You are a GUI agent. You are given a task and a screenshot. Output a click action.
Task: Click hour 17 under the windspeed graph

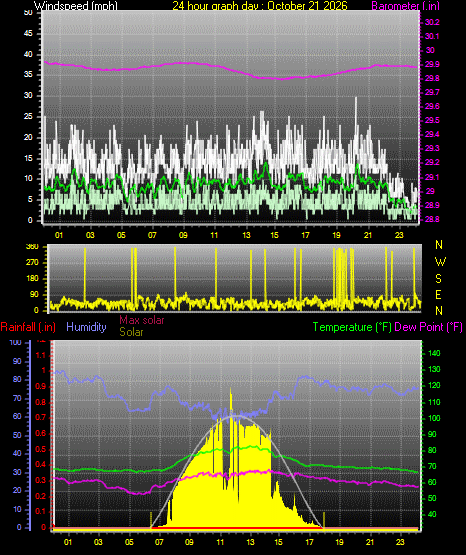coord(305,235)
